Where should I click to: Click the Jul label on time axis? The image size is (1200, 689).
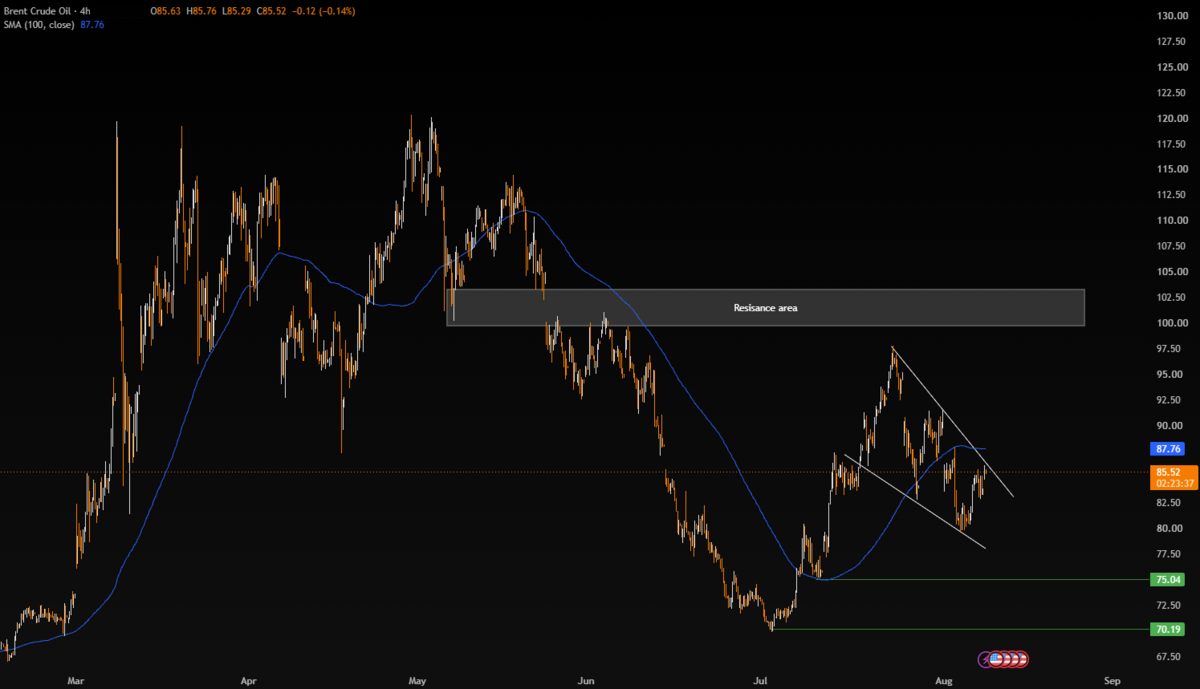pyautogui.click(x=760, y=680)
